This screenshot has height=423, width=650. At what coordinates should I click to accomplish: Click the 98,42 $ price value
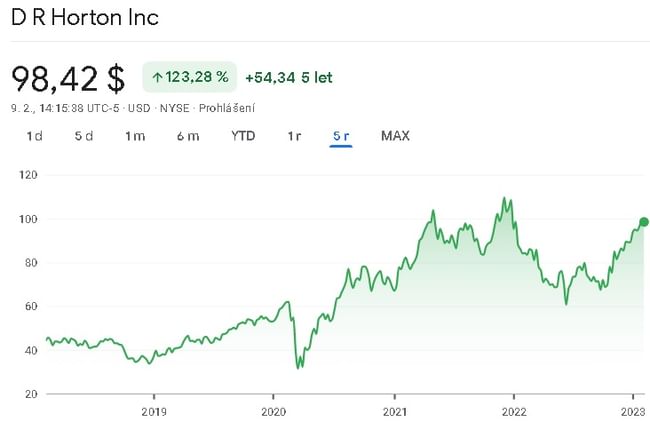68,78
